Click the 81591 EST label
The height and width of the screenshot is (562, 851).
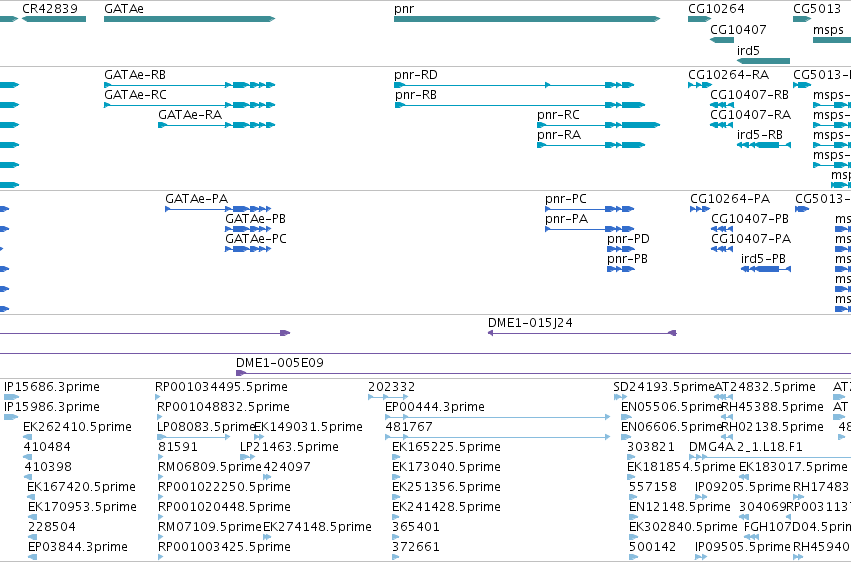177,447
